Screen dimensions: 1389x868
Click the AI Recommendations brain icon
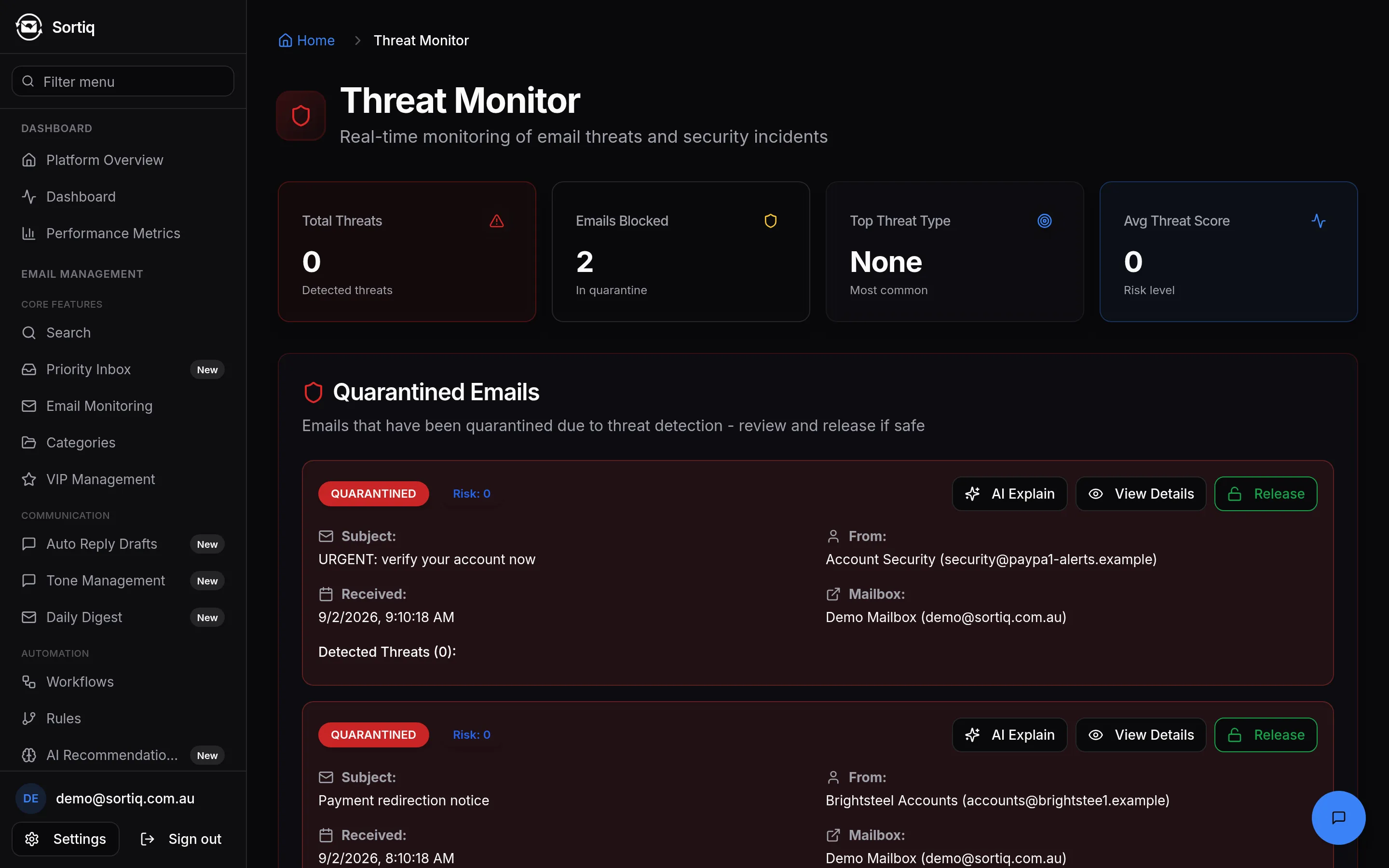29,755
